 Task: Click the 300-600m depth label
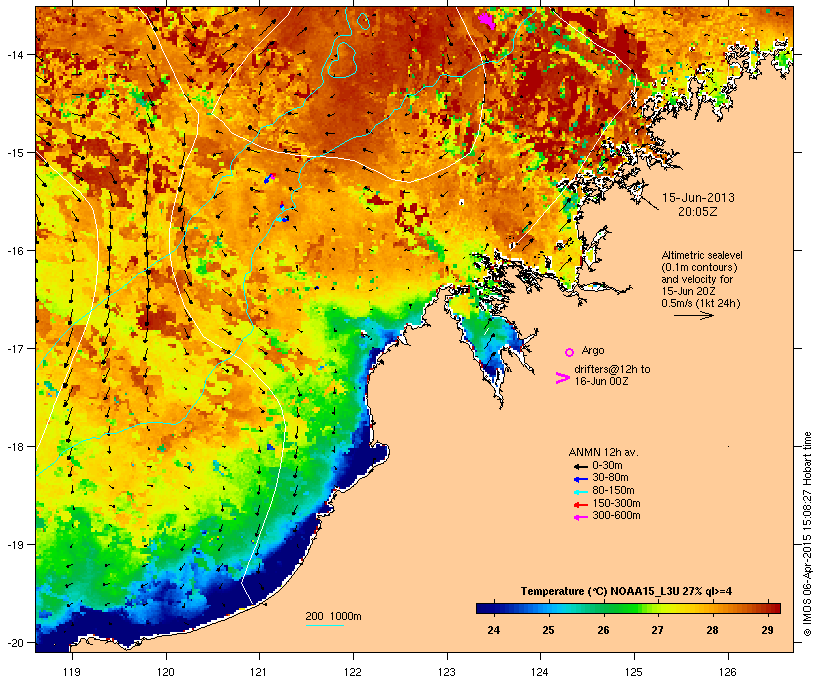[x=617, y=516]
